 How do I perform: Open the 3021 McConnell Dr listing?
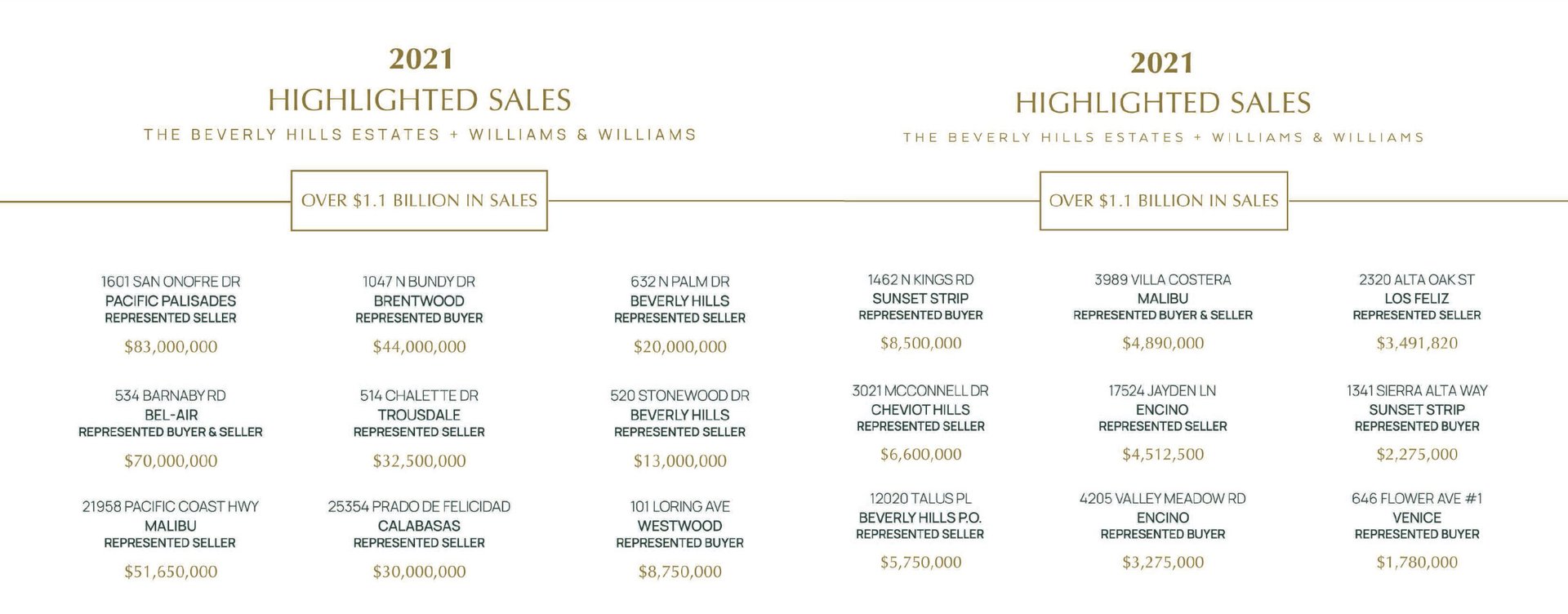tap(920, 391)
